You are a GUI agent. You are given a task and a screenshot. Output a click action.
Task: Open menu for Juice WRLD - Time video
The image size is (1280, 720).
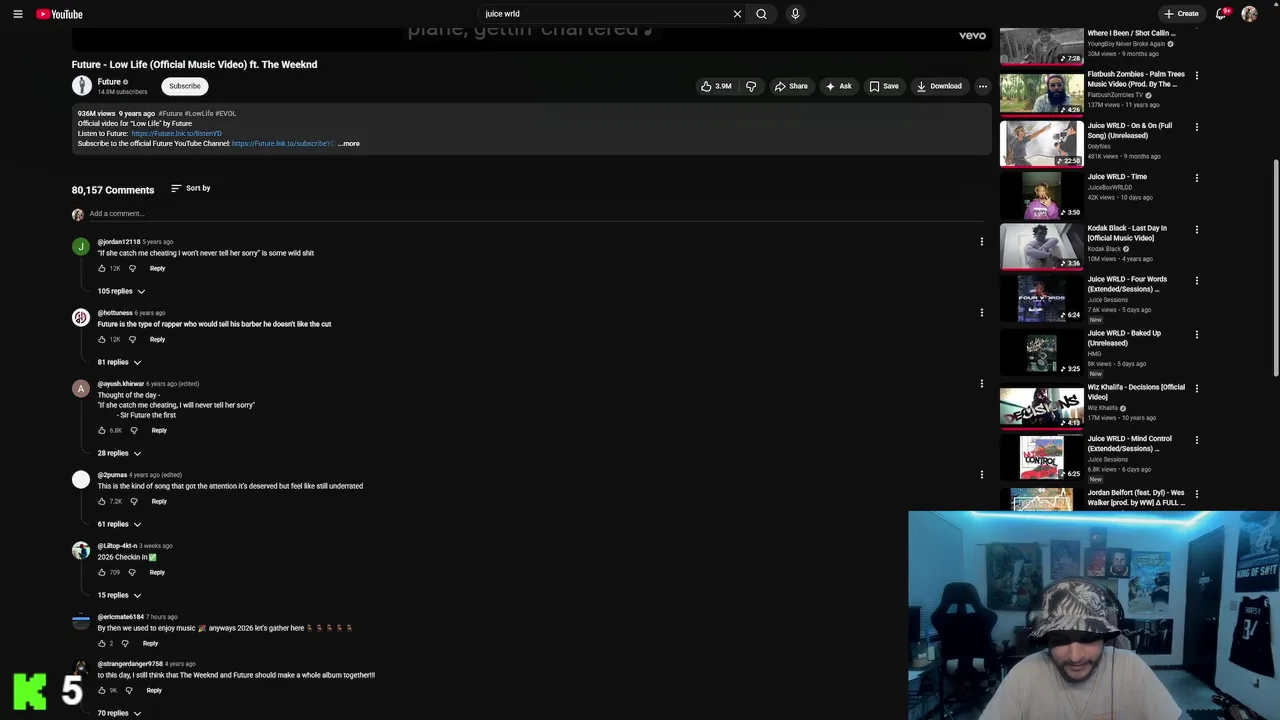1196,178
